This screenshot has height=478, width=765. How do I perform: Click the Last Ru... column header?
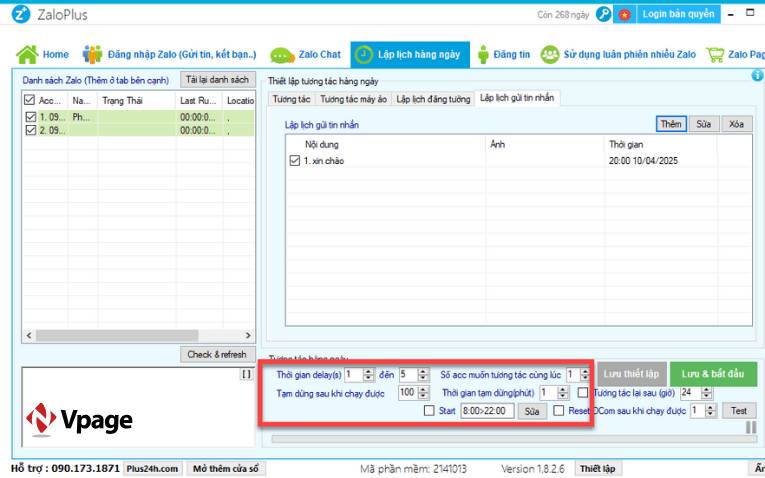coord(198,100)
